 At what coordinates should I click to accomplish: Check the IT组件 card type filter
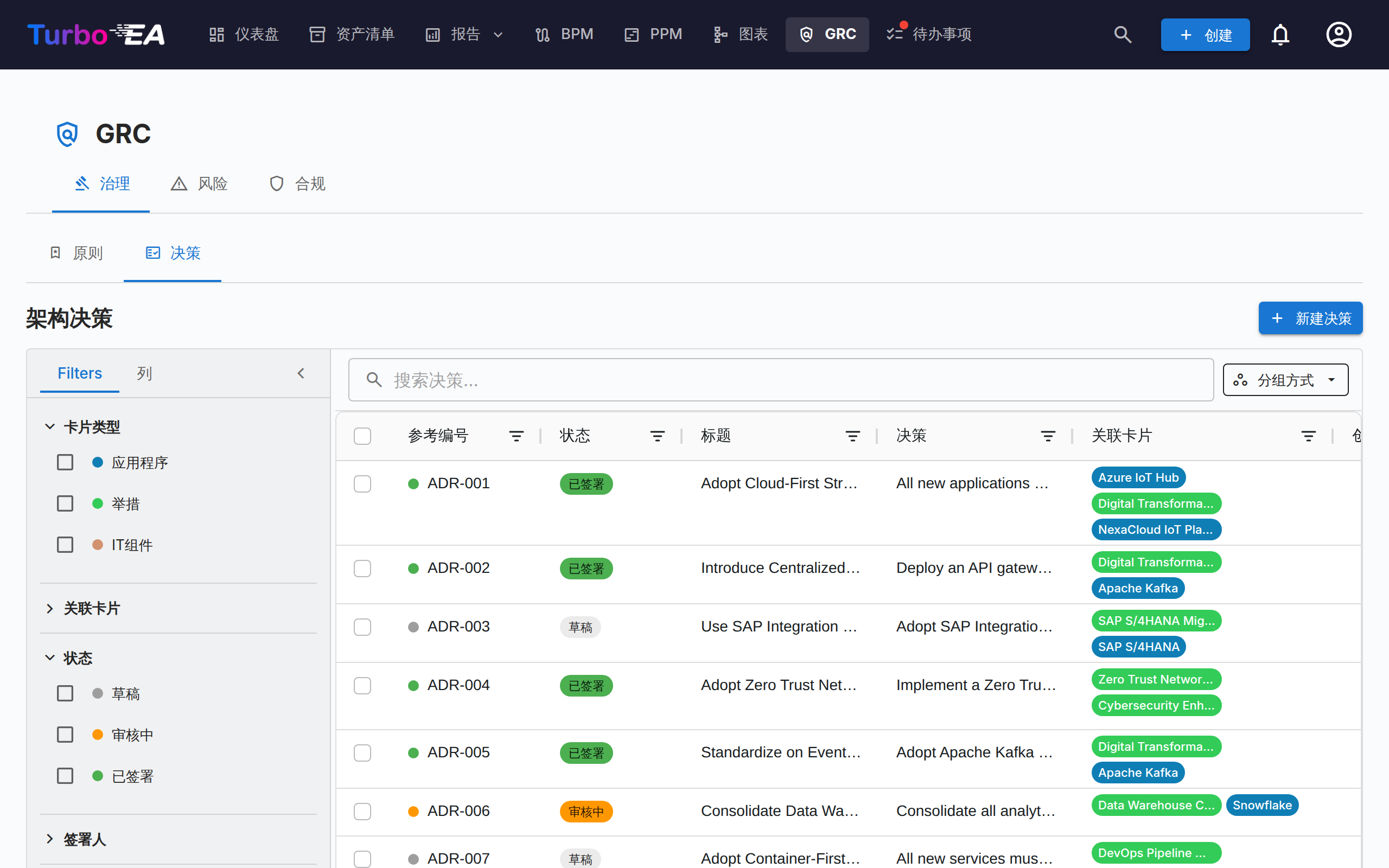coord(65,545)
